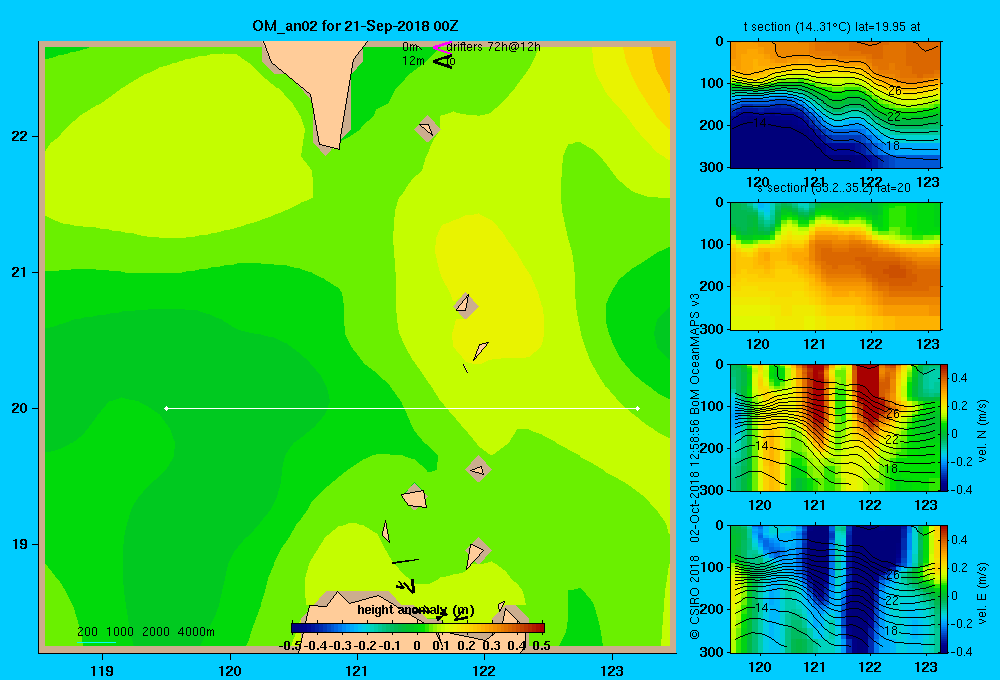This screenshot has height=680, width=1000.
Task: Click the -0.5 label on the height colorbar
Action: click(x=290, y=646)
